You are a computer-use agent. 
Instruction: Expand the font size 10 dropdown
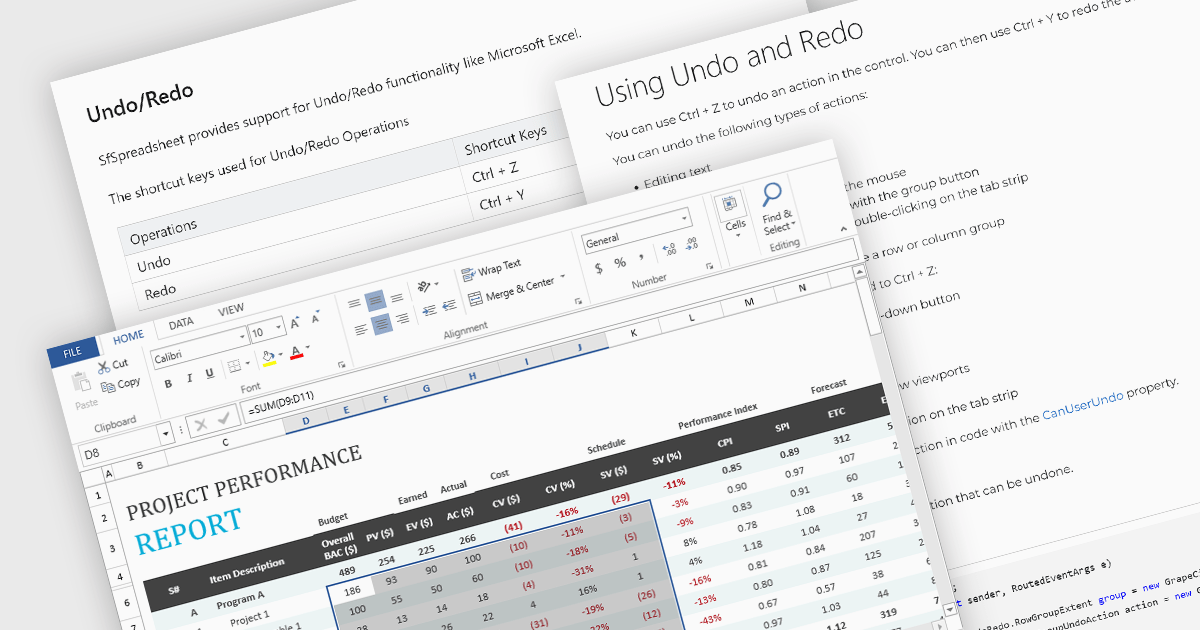279,329
